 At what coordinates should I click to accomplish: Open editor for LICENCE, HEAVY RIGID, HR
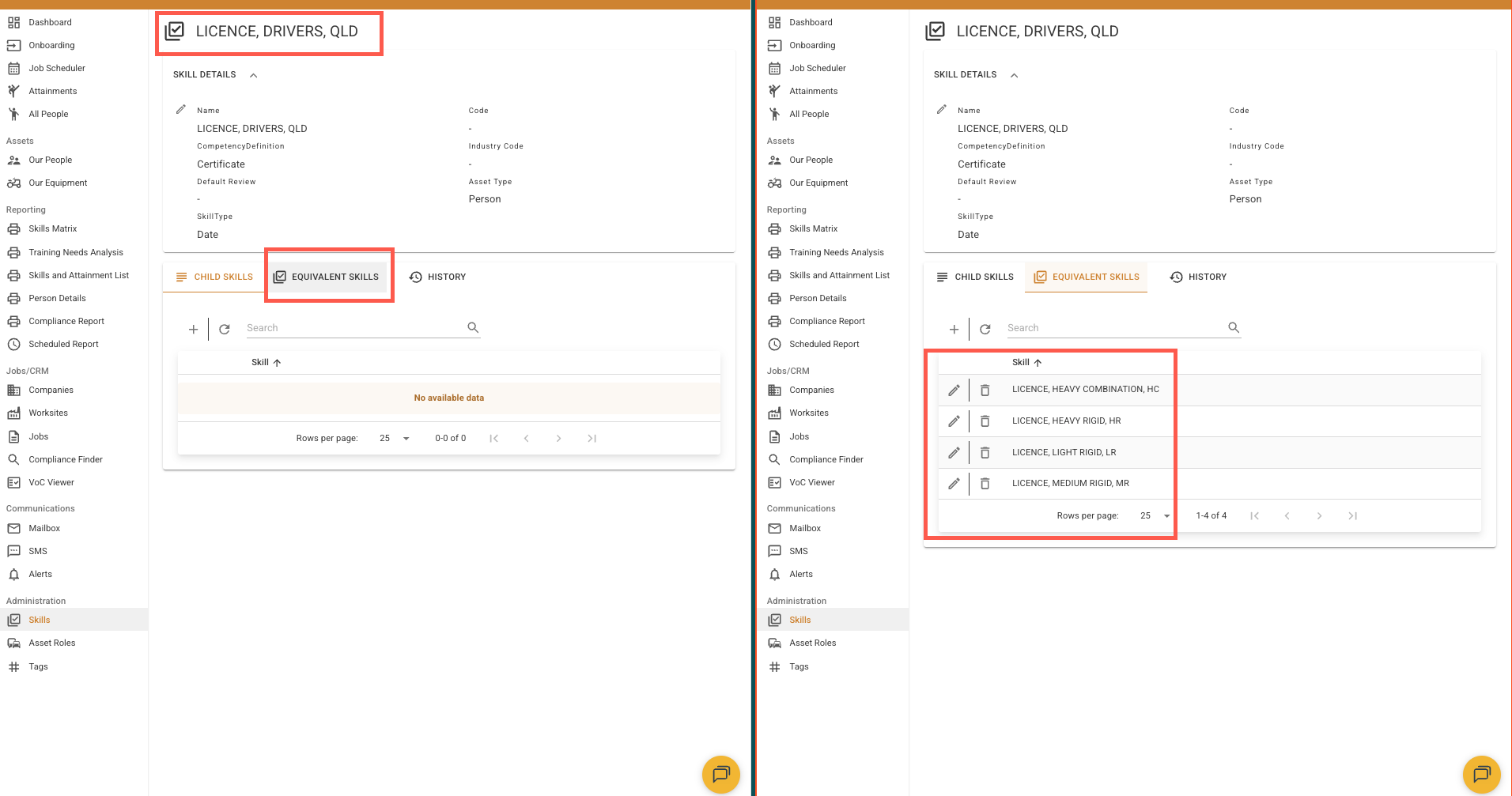click(954, 421)
